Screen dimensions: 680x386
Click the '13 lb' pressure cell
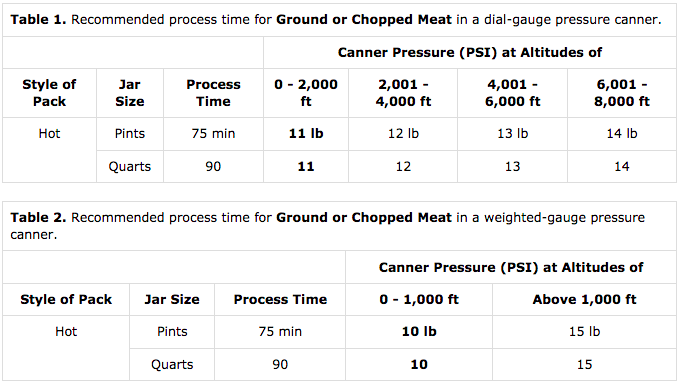tap(512, 134)
